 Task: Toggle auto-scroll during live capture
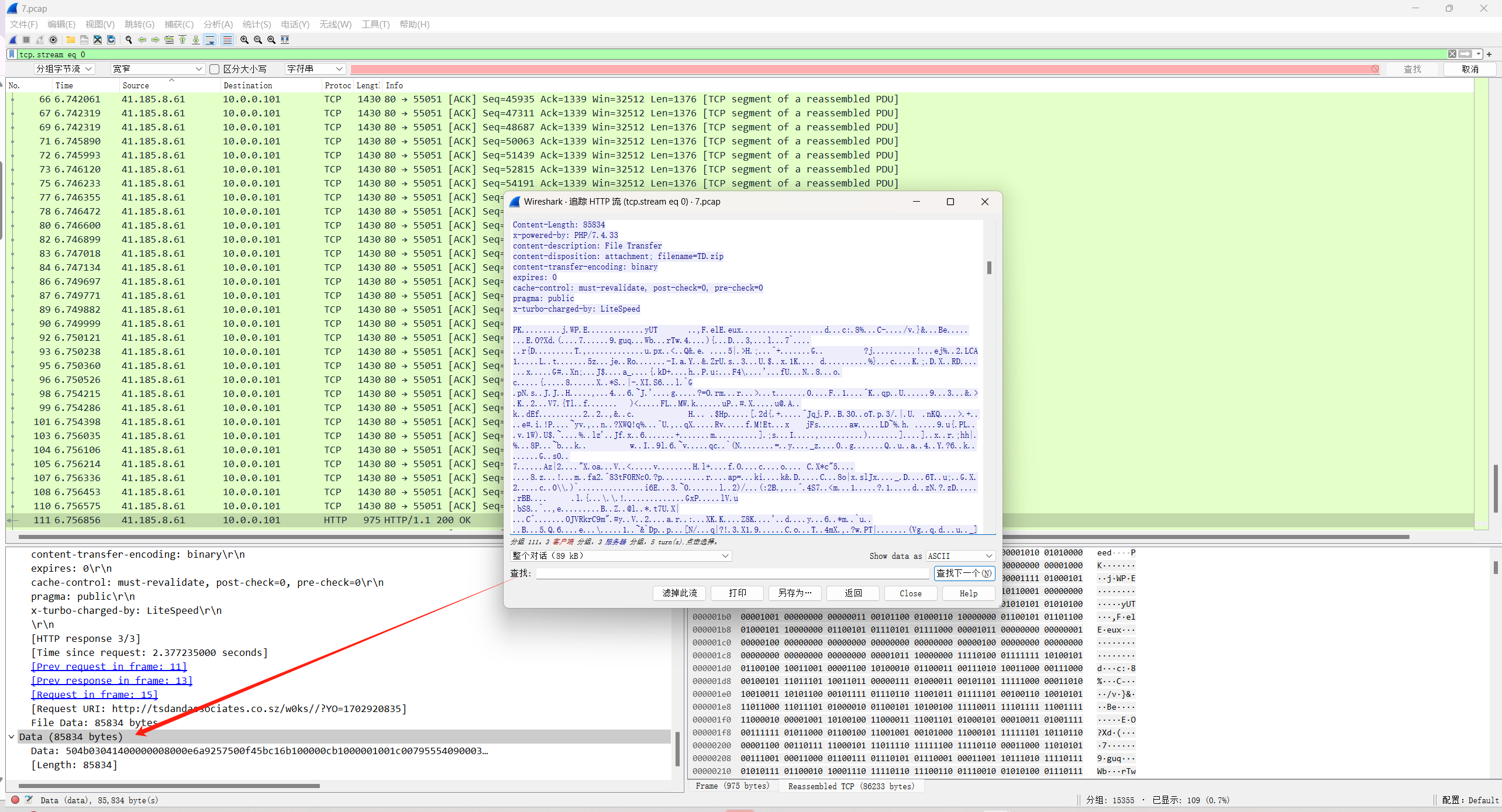tap(211, 40)
